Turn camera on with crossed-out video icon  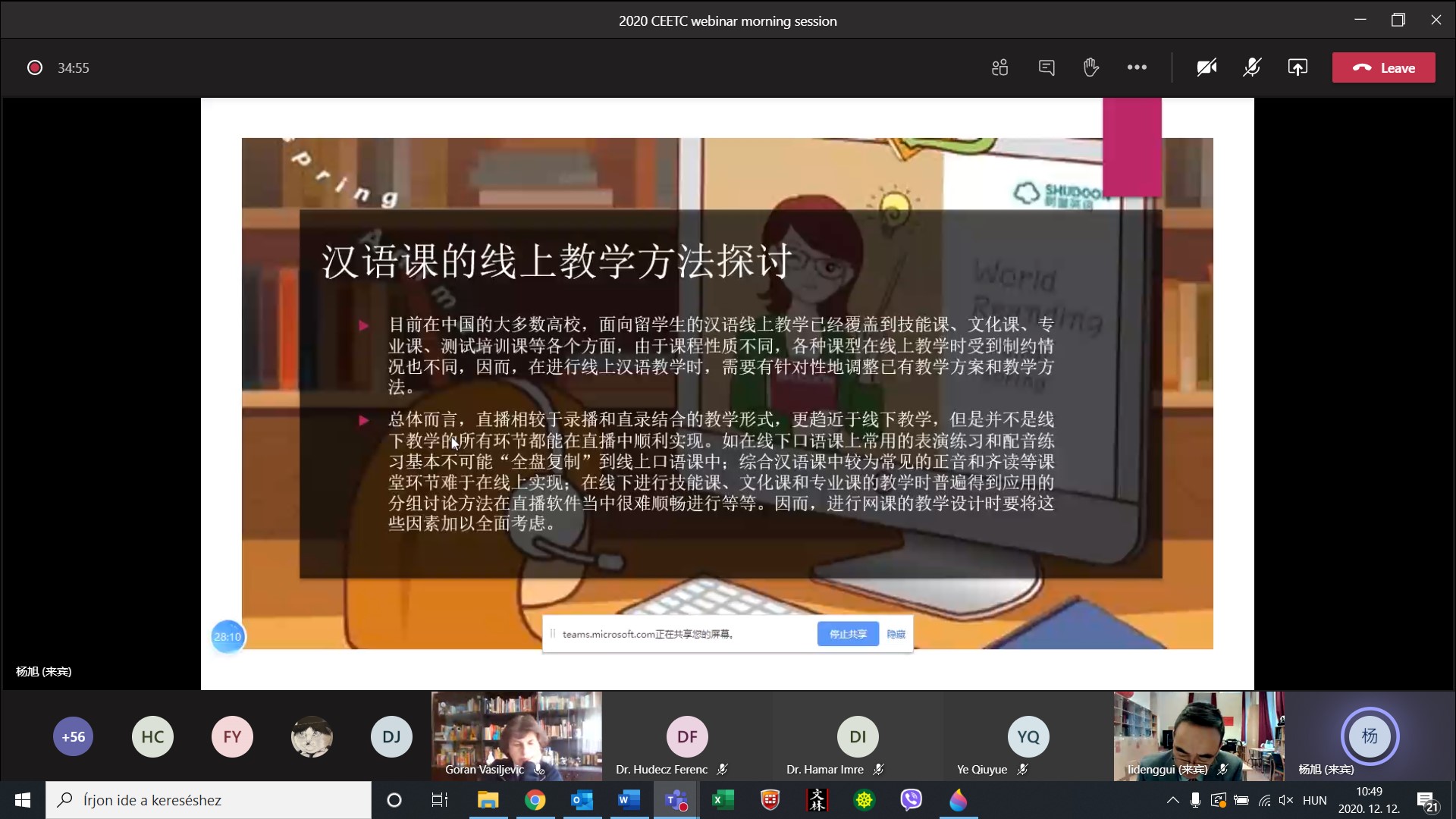[1207, 67]
